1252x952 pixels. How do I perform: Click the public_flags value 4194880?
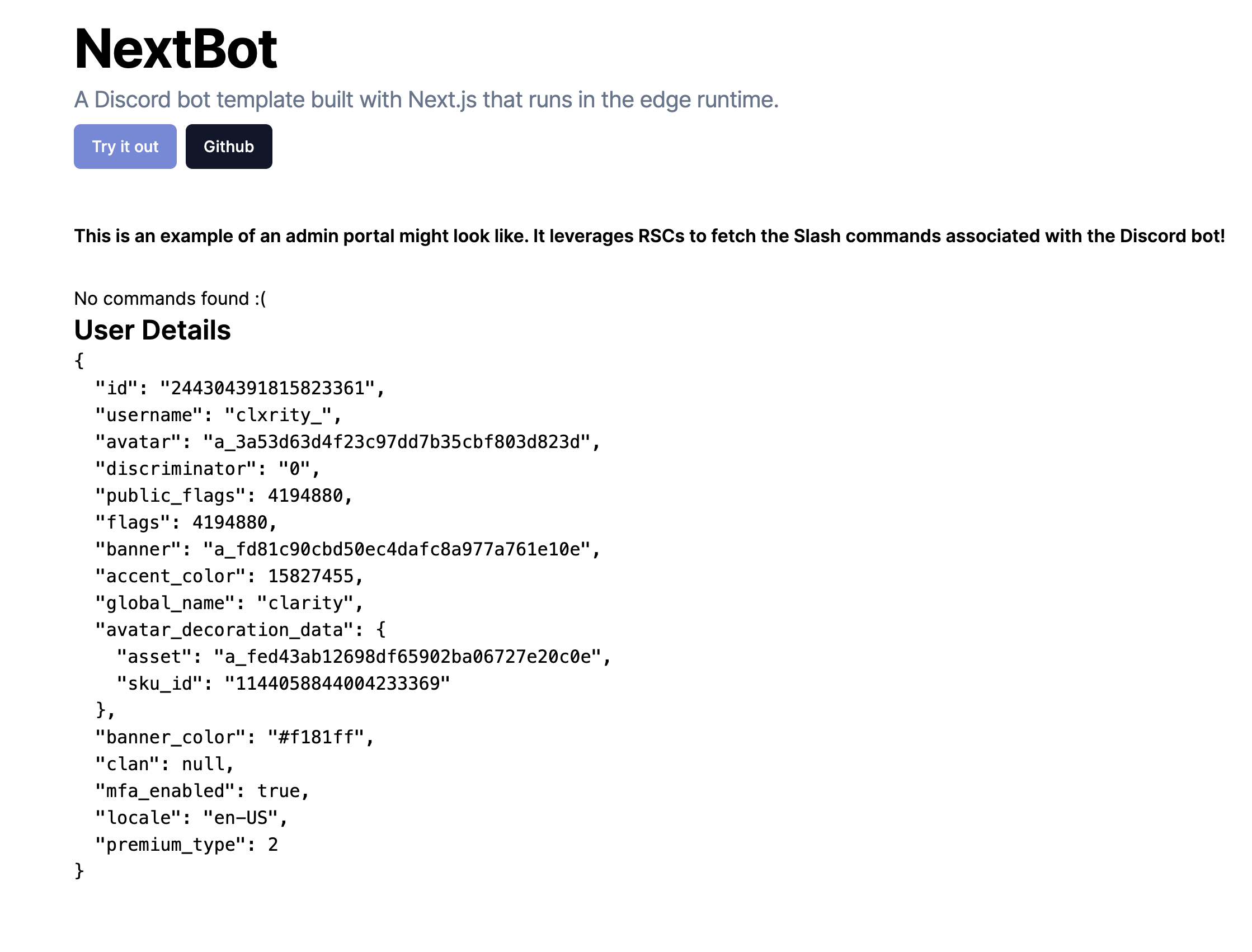coord(305,495)
